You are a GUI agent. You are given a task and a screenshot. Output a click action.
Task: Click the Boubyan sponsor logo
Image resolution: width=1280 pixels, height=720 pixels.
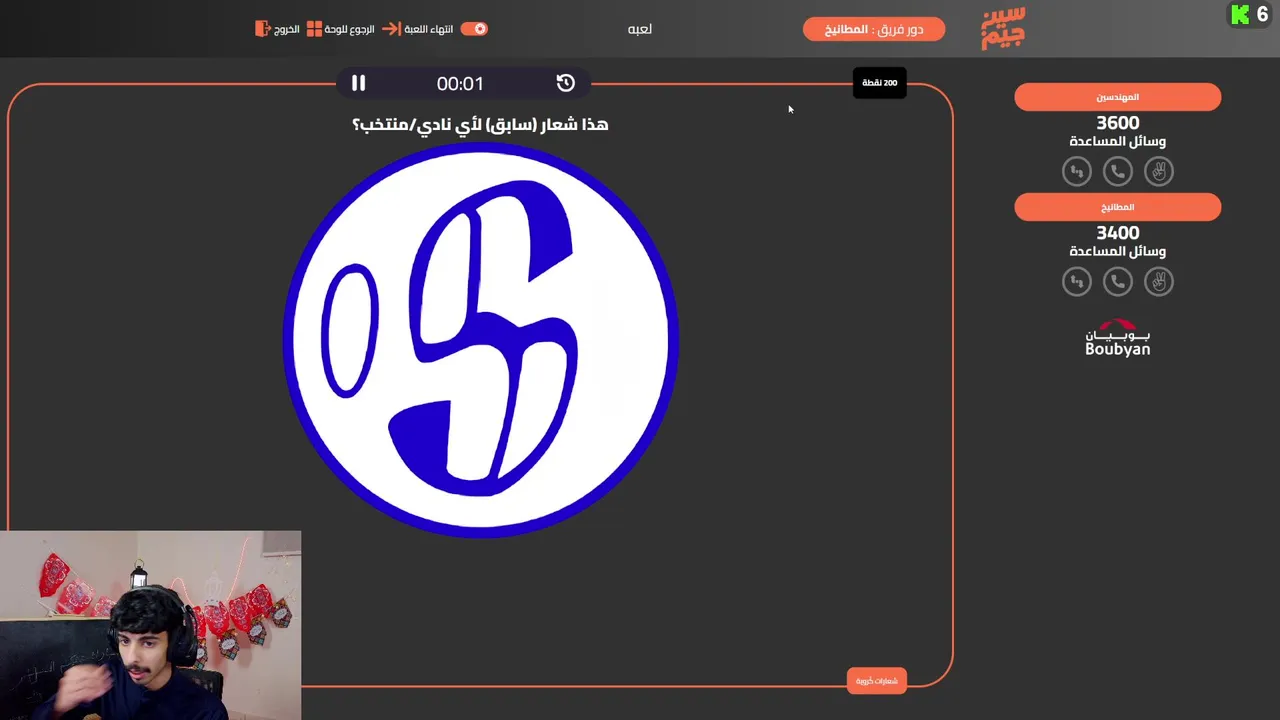(x=1118, y=338)
